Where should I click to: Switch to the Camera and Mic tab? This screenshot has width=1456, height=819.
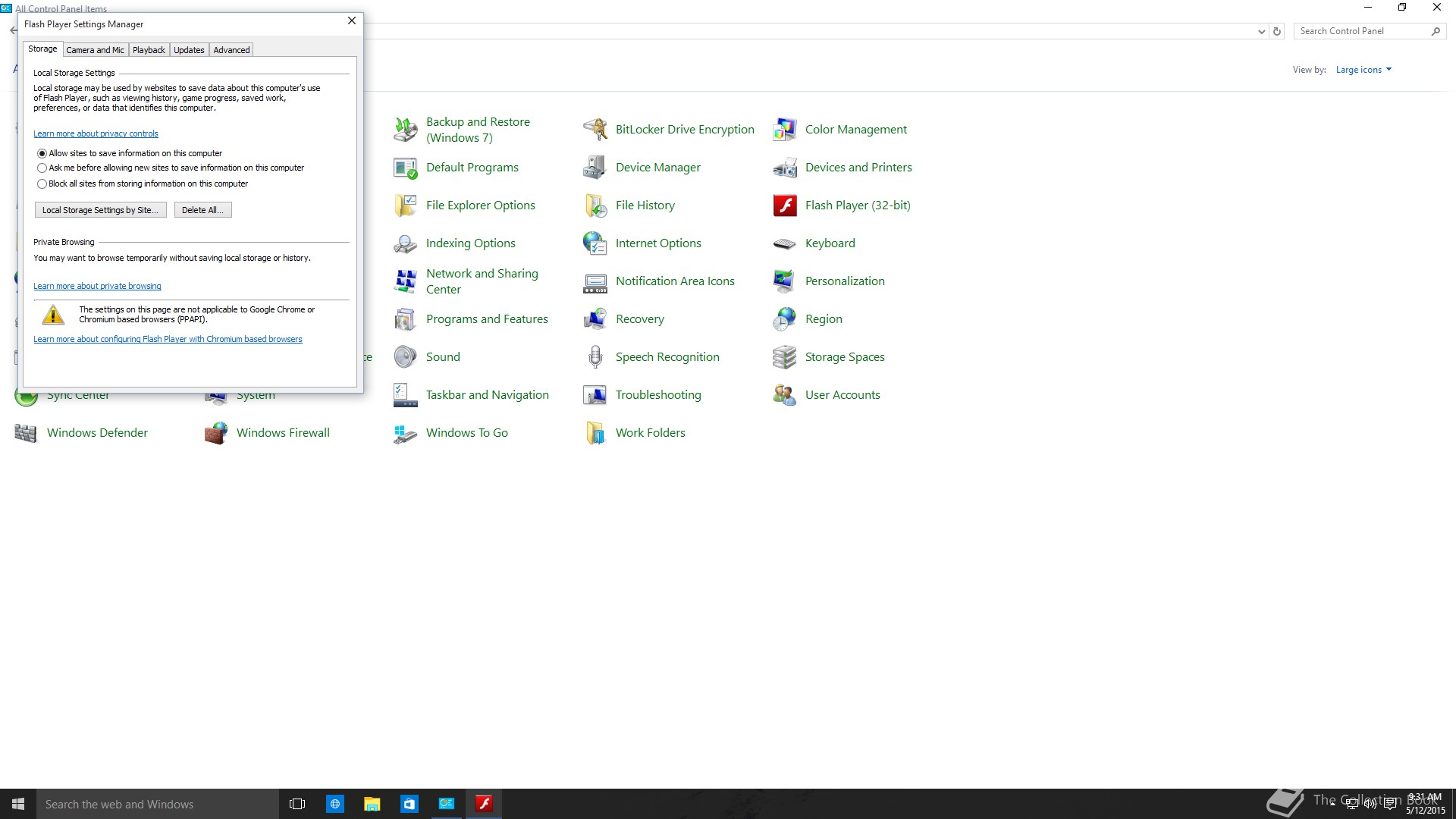click(95, 50)
